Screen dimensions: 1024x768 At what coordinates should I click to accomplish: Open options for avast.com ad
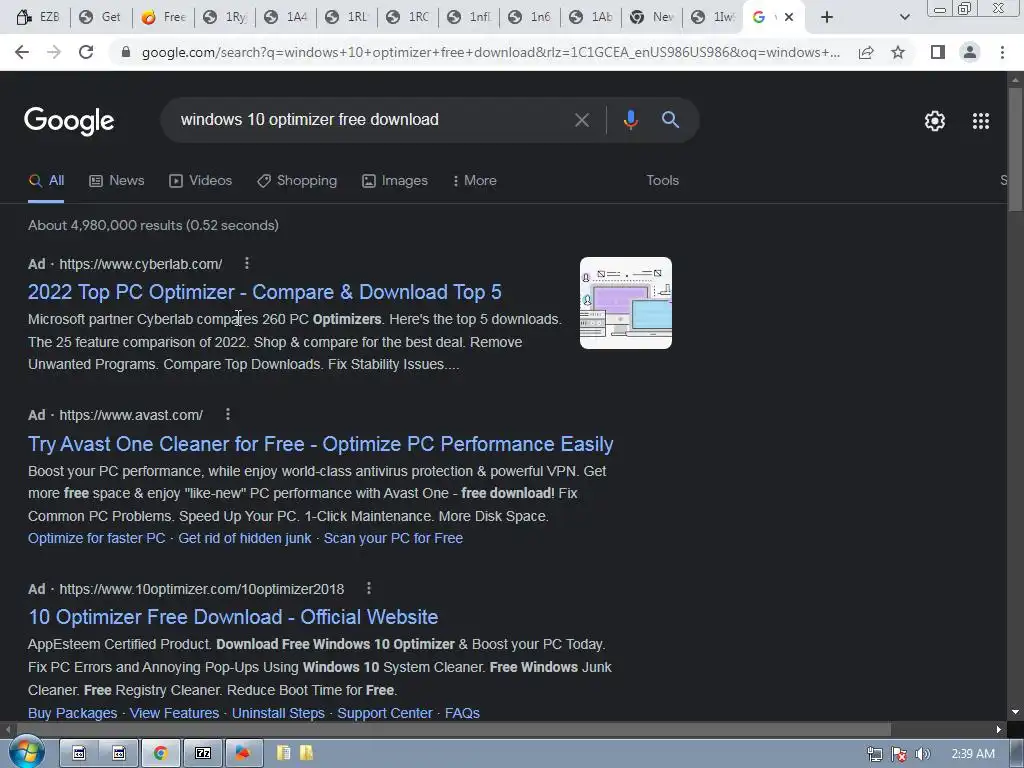tap(227, 414)
